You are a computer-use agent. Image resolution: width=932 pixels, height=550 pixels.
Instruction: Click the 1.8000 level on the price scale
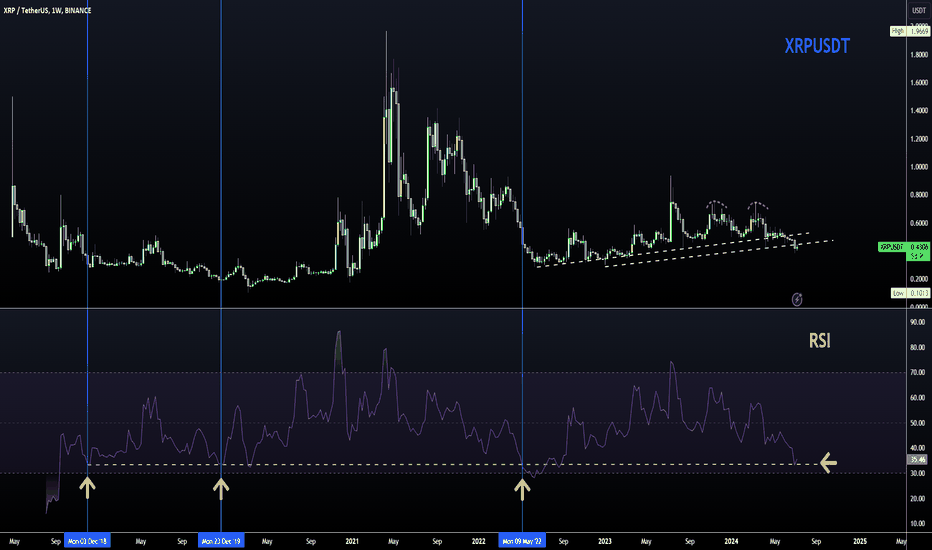[x=919, y=55]
